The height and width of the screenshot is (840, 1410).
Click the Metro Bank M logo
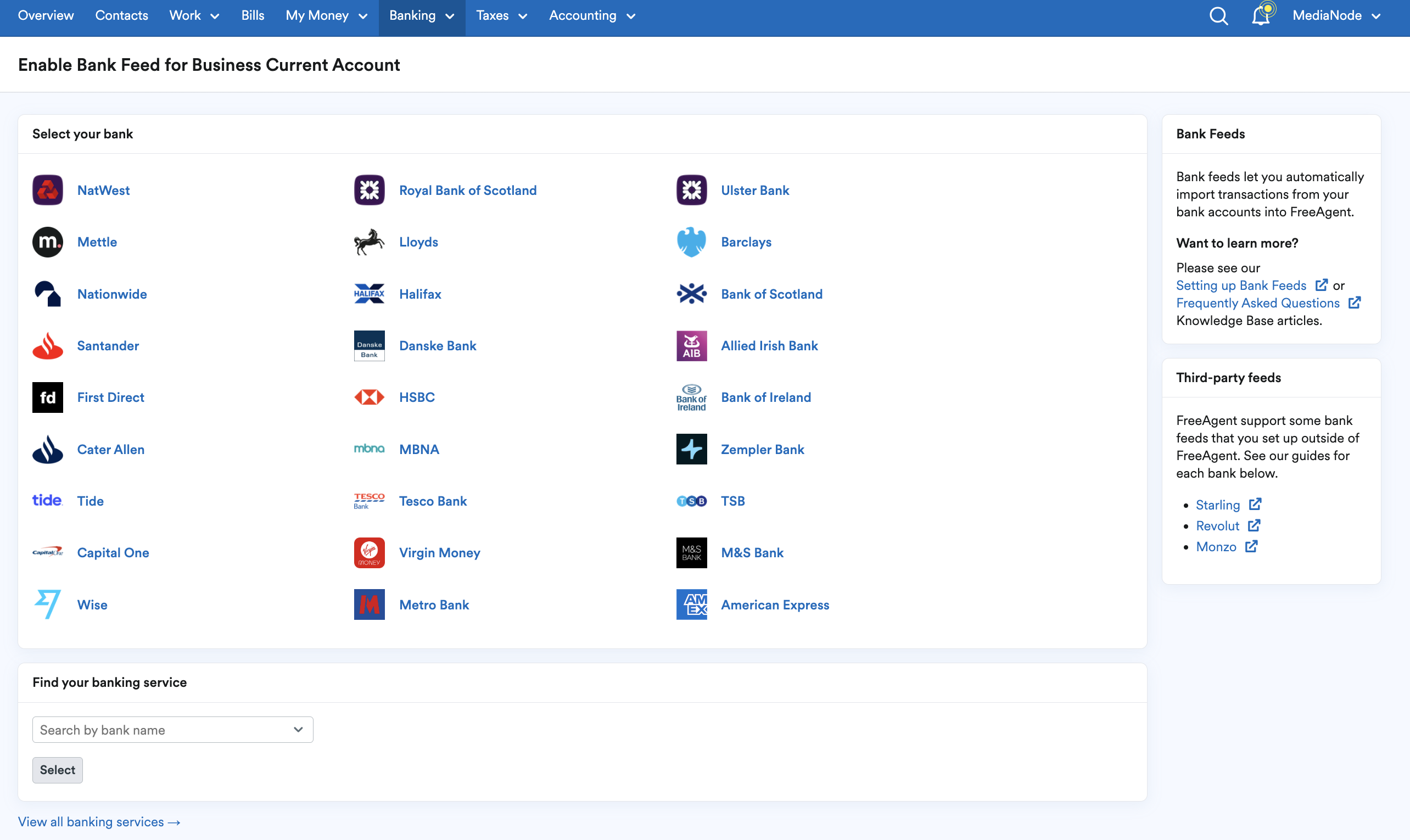pos(369,604)
